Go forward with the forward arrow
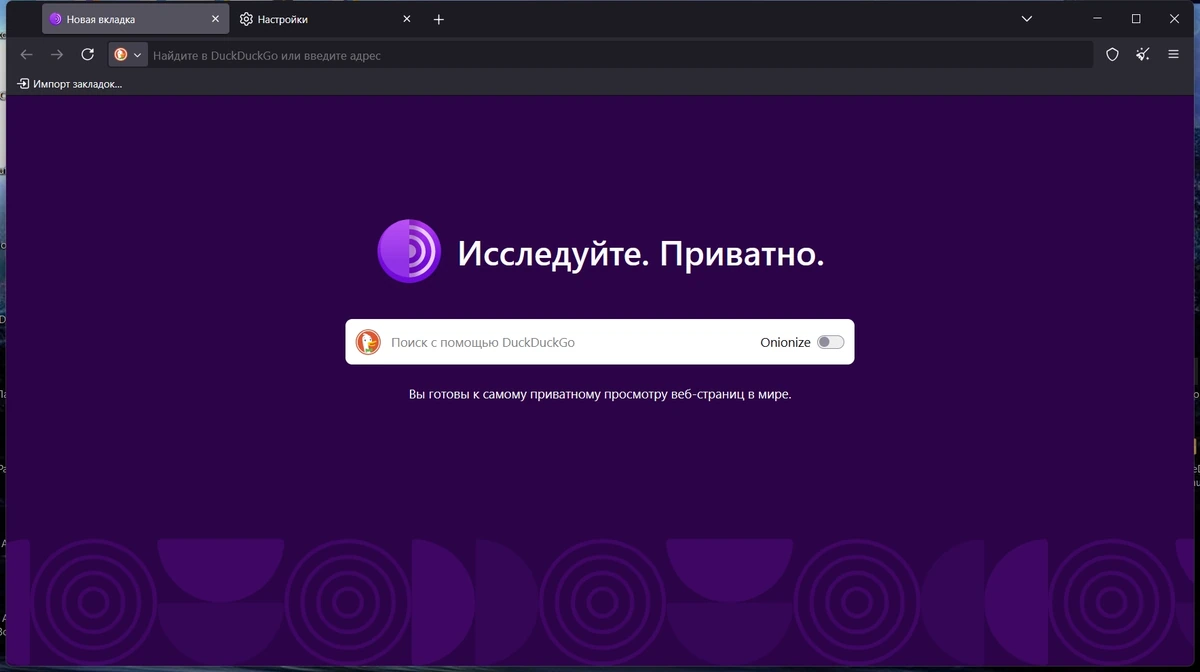 [x=57, y=55]
